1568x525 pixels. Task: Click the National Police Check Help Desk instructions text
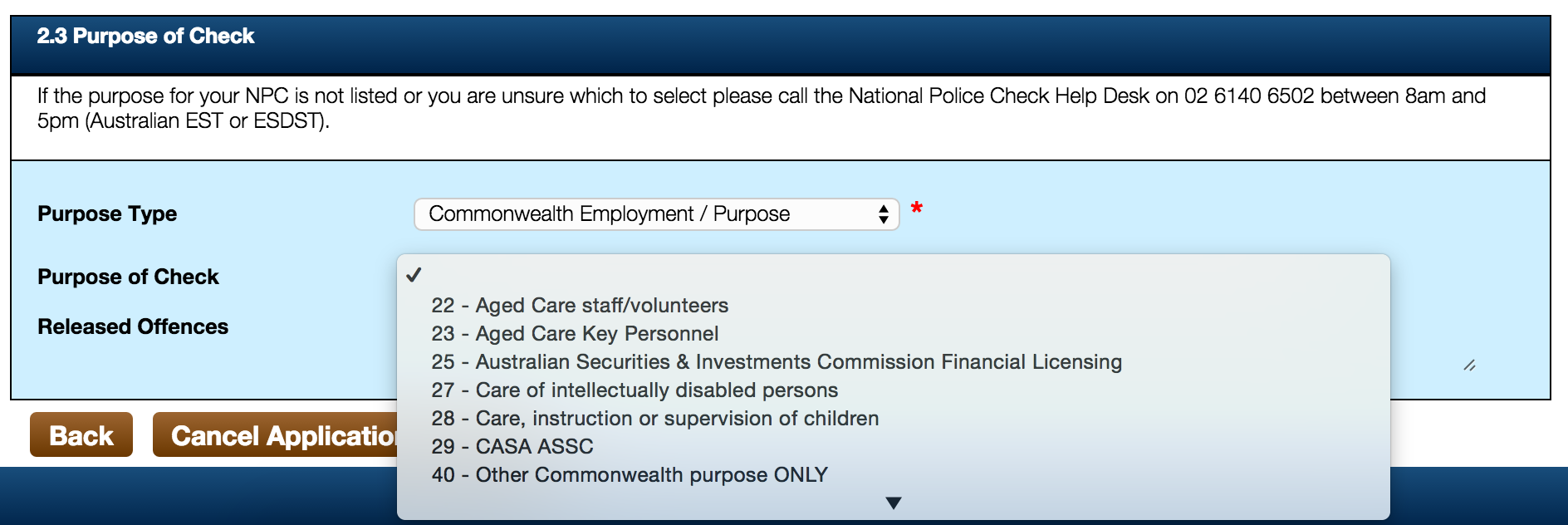tap(761, 108)
